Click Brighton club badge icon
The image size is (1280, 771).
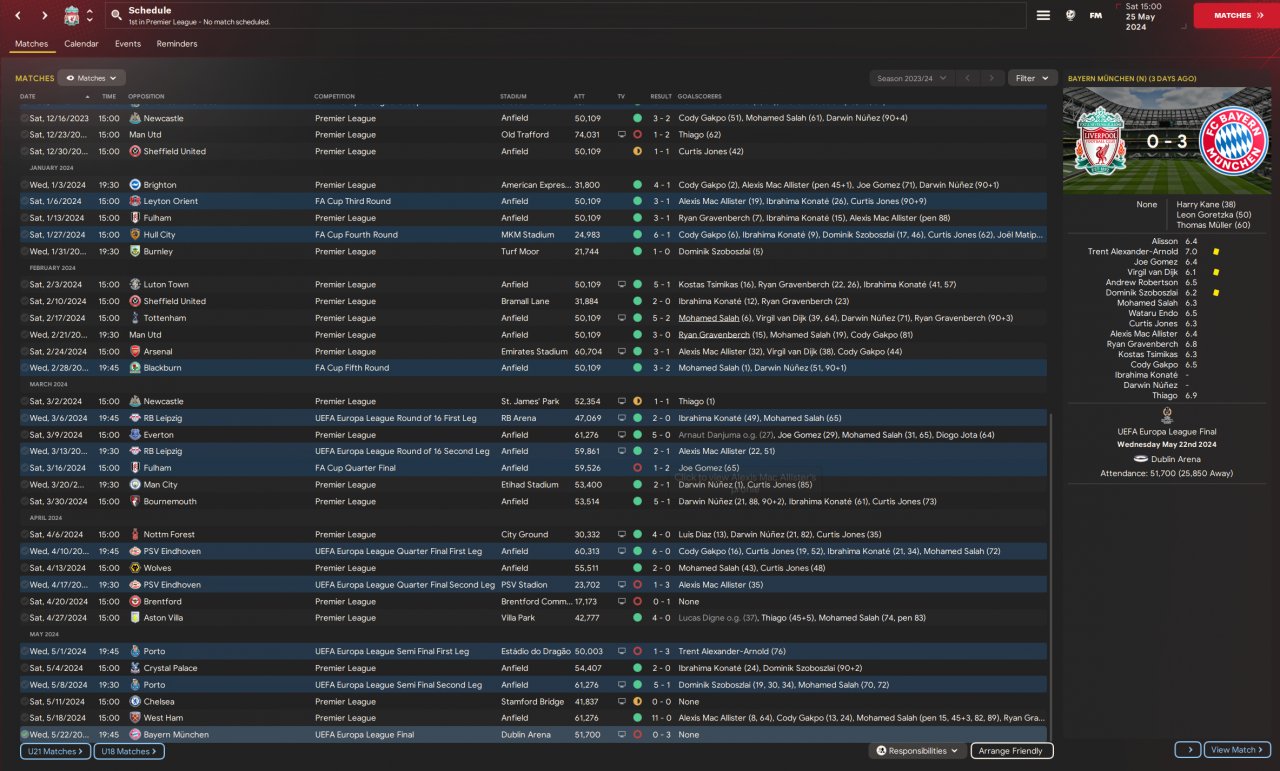point(135,185)
